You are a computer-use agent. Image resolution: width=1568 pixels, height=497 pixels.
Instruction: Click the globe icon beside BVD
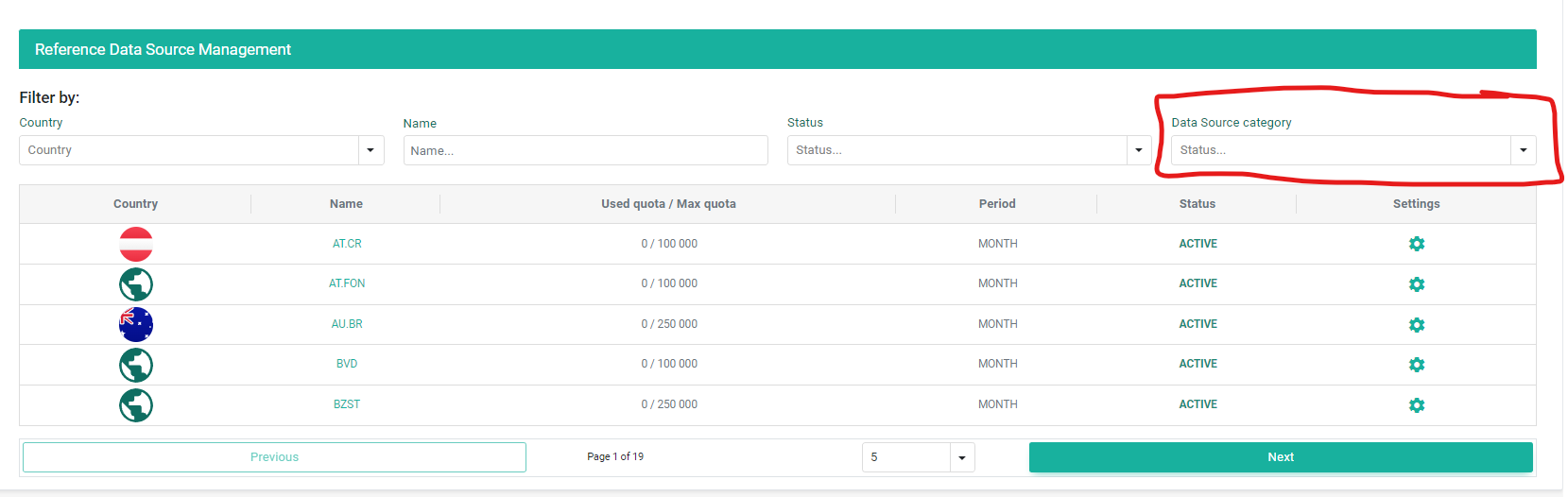point(136,365)
